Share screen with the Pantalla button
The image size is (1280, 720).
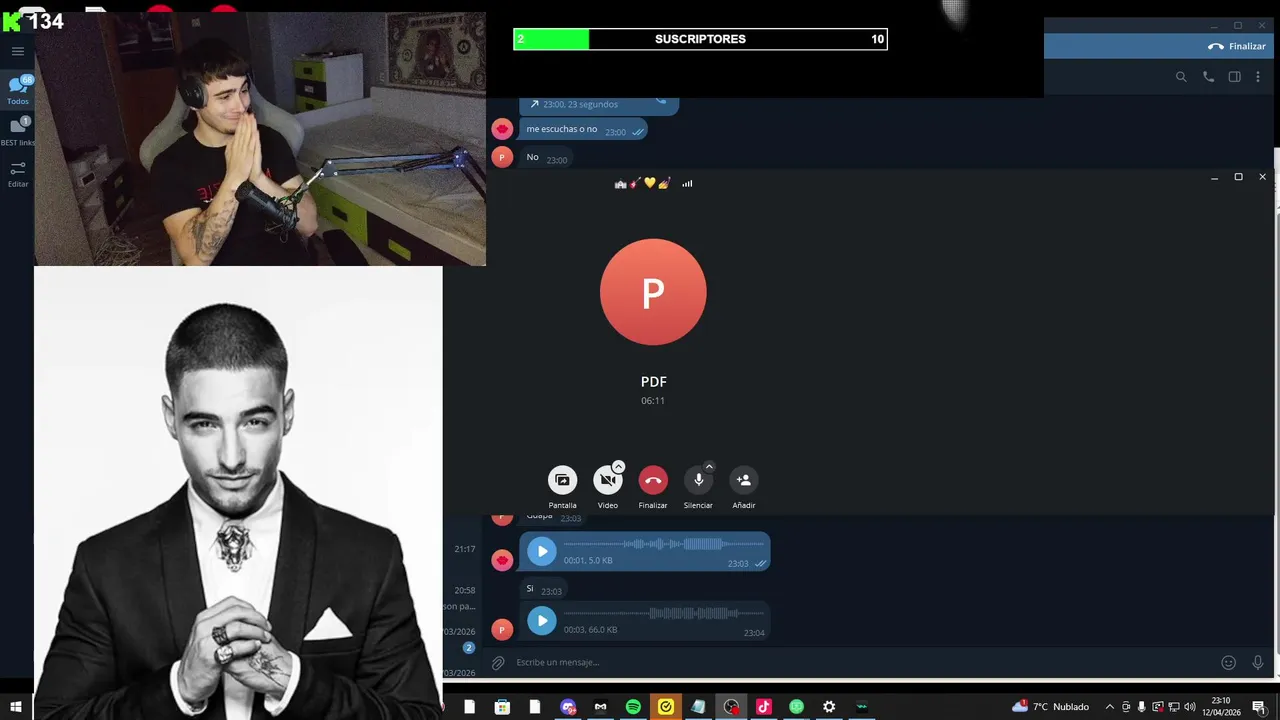tap(562, 480)
